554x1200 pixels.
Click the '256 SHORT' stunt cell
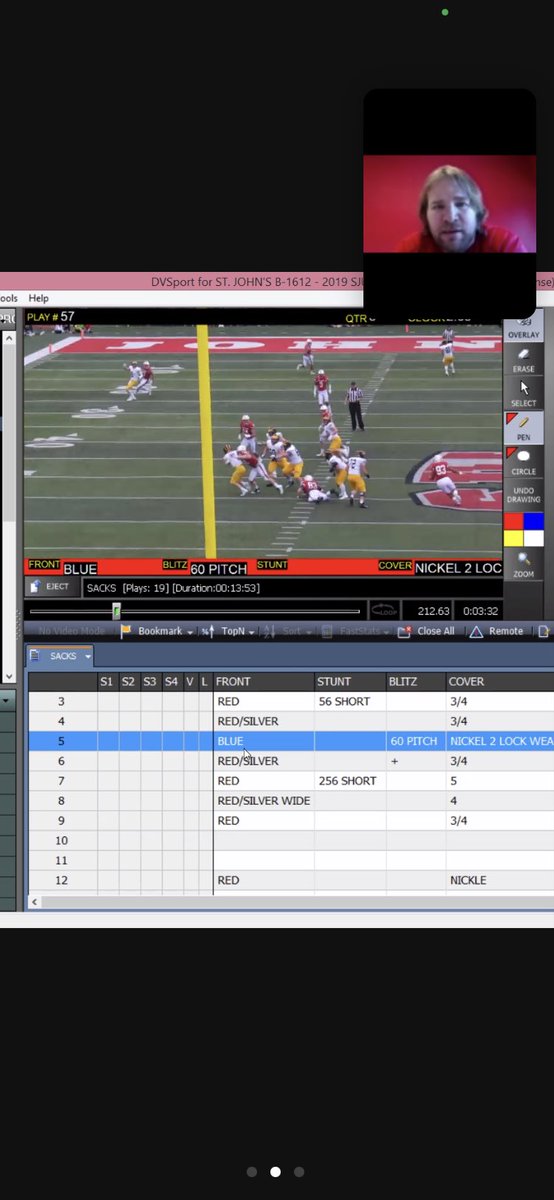point(350,781)
